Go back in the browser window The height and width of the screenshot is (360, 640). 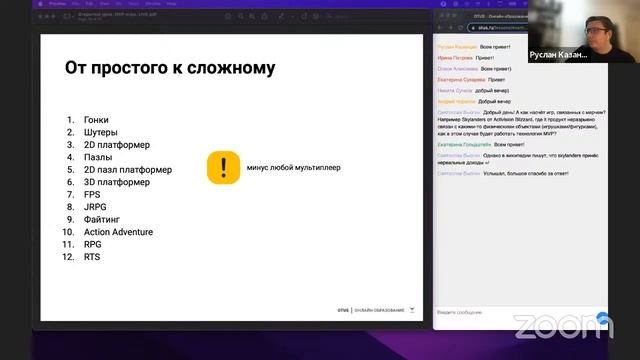point(440,28)
